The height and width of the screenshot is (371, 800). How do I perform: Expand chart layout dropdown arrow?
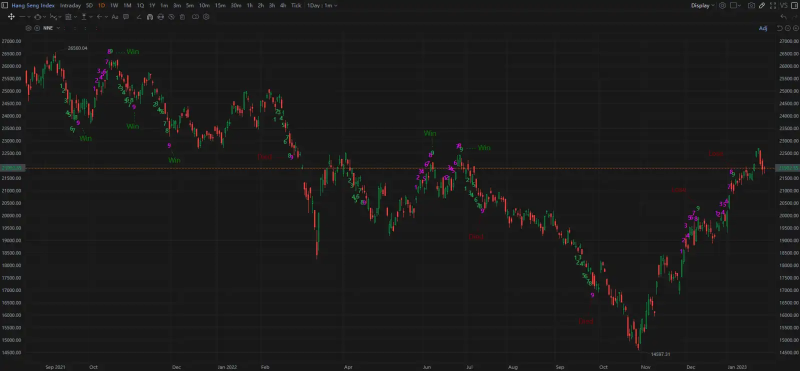[x=739, y=5]
